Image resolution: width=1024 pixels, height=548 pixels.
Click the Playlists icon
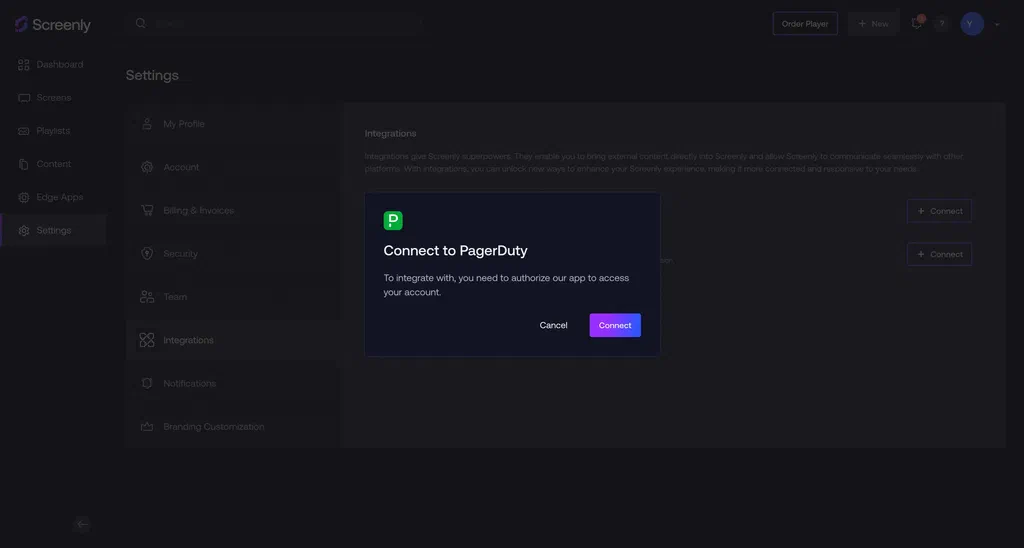coord(24,131)
